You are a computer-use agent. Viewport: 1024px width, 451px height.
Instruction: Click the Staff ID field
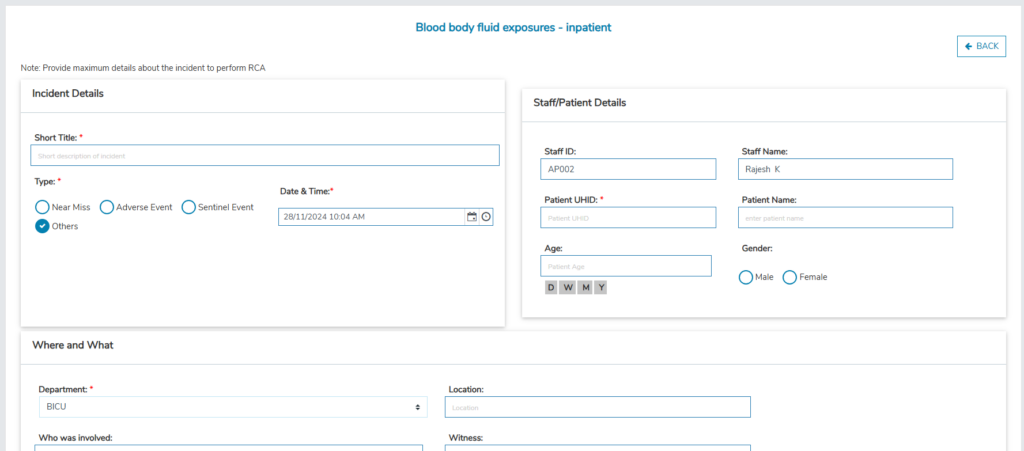(628, 169)
